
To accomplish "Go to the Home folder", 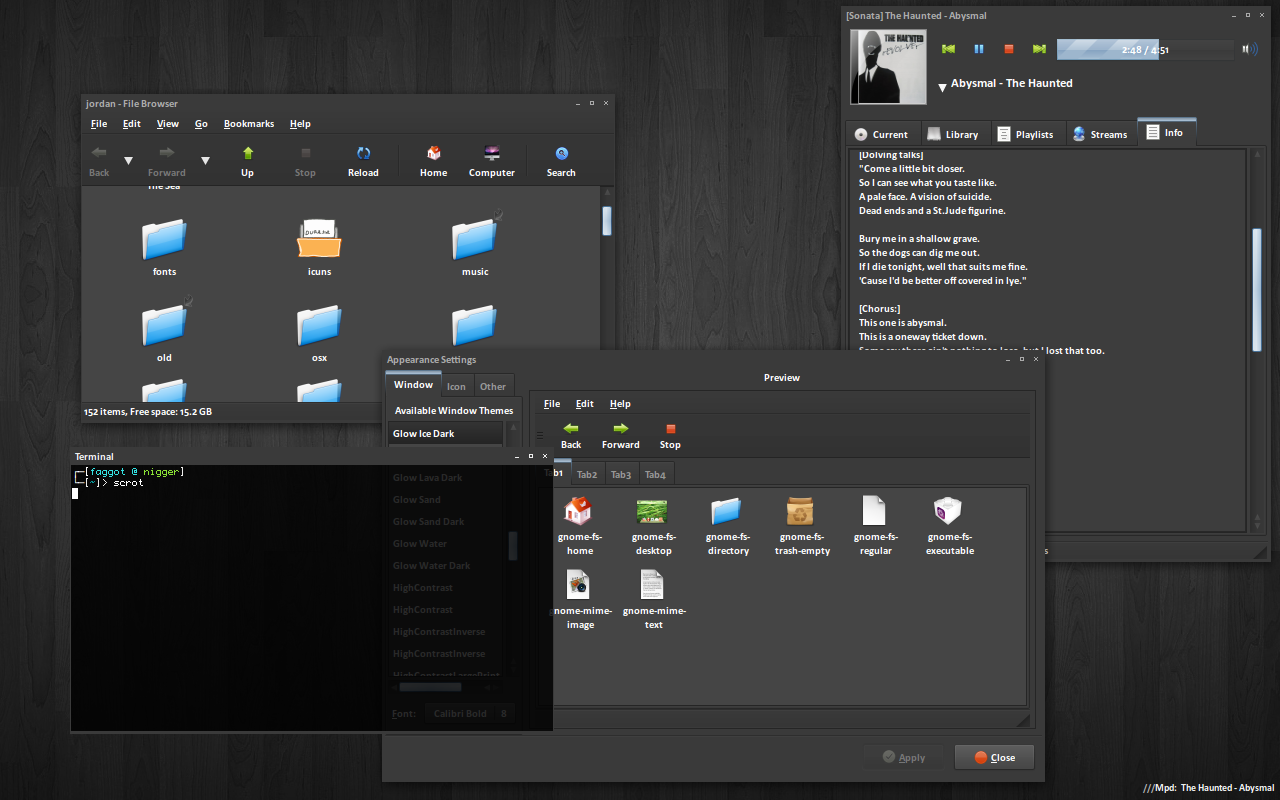I will click(x=433, y=161).
